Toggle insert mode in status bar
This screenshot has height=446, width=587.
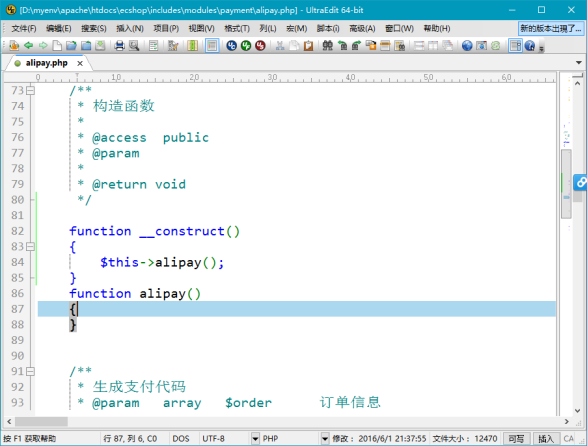point(545,439)
